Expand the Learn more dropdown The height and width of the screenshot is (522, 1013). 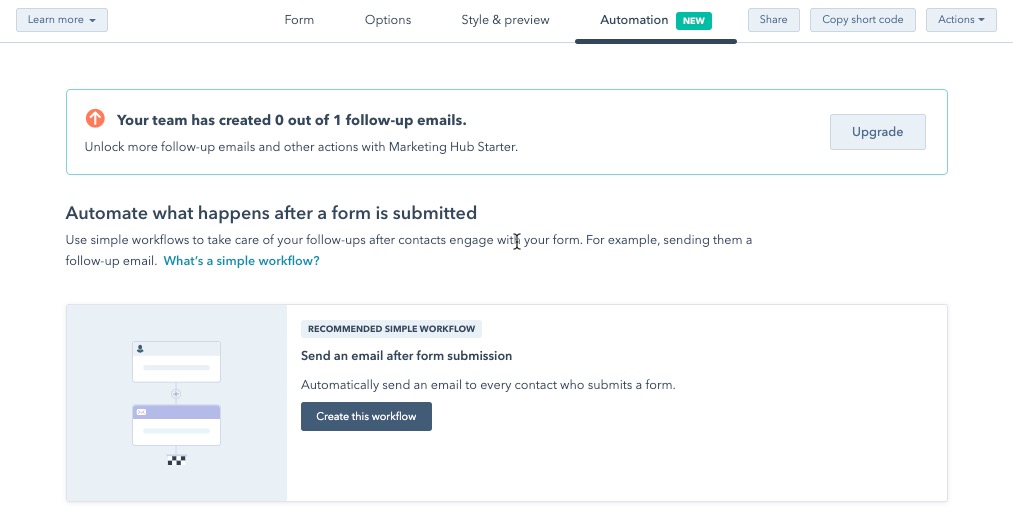62,20
